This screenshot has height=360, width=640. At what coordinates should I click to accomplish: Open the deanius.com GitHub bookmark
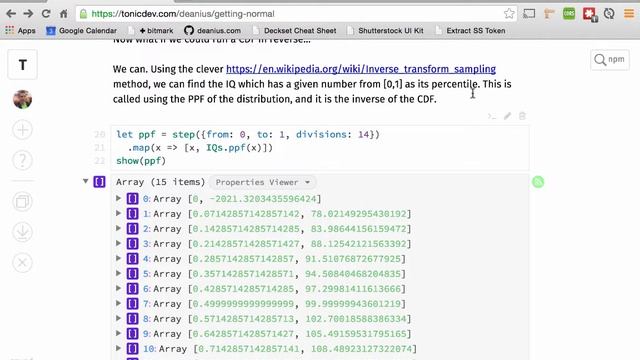212,31
